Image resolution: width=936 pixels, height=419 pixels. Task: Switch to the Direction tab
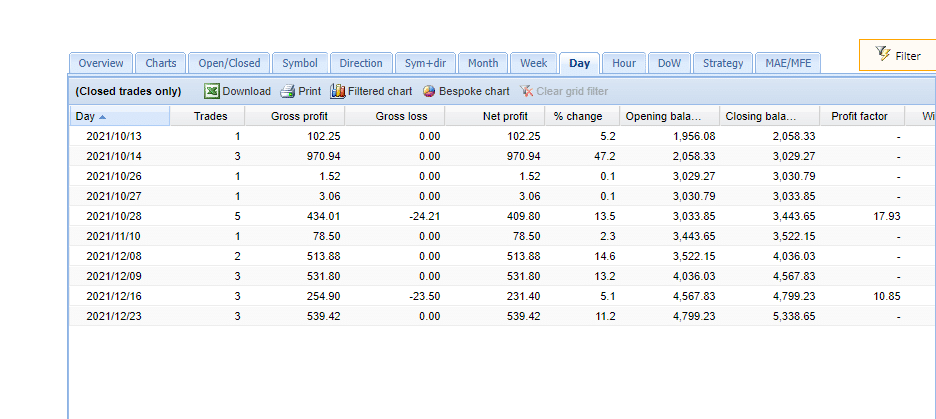pyautogui.click(x=361, y=63)
